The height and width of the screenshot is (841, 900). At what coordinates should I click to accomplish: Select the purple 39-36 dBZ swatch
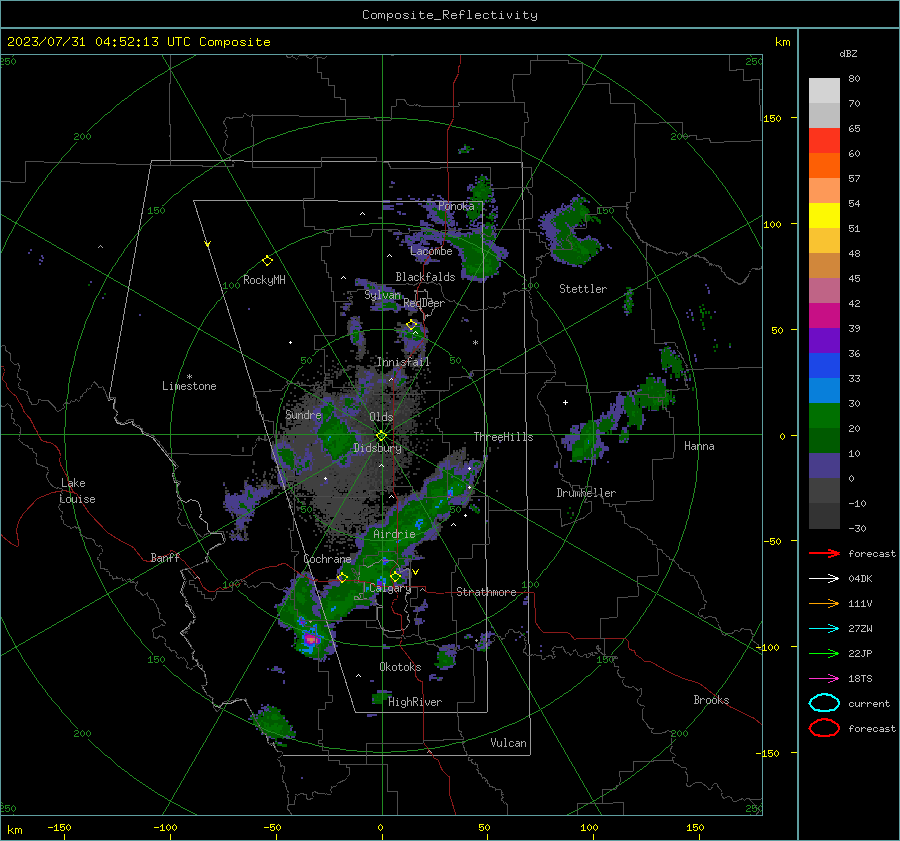pos(824,340)
